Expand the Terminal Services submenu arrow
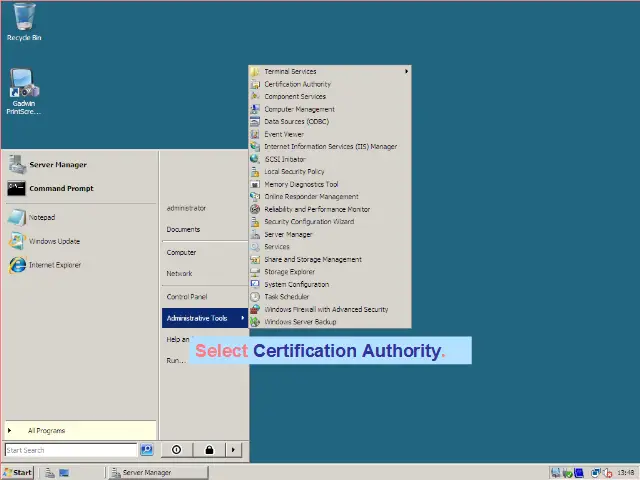Viewport: 640px width, 480px height. [406, 71]
